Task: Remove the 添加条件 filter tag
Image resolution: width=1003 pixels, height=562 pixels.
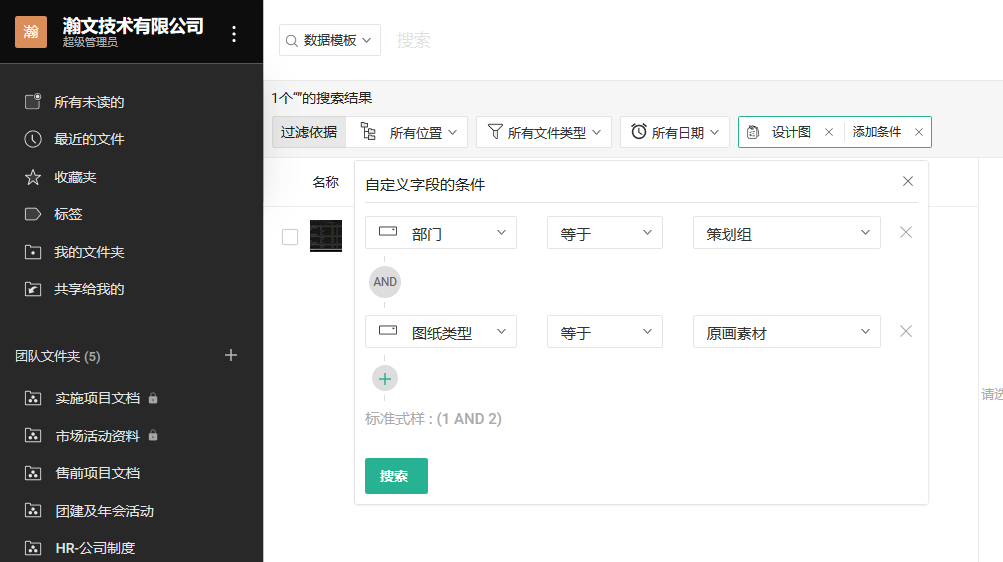Action: click(919, 132)
